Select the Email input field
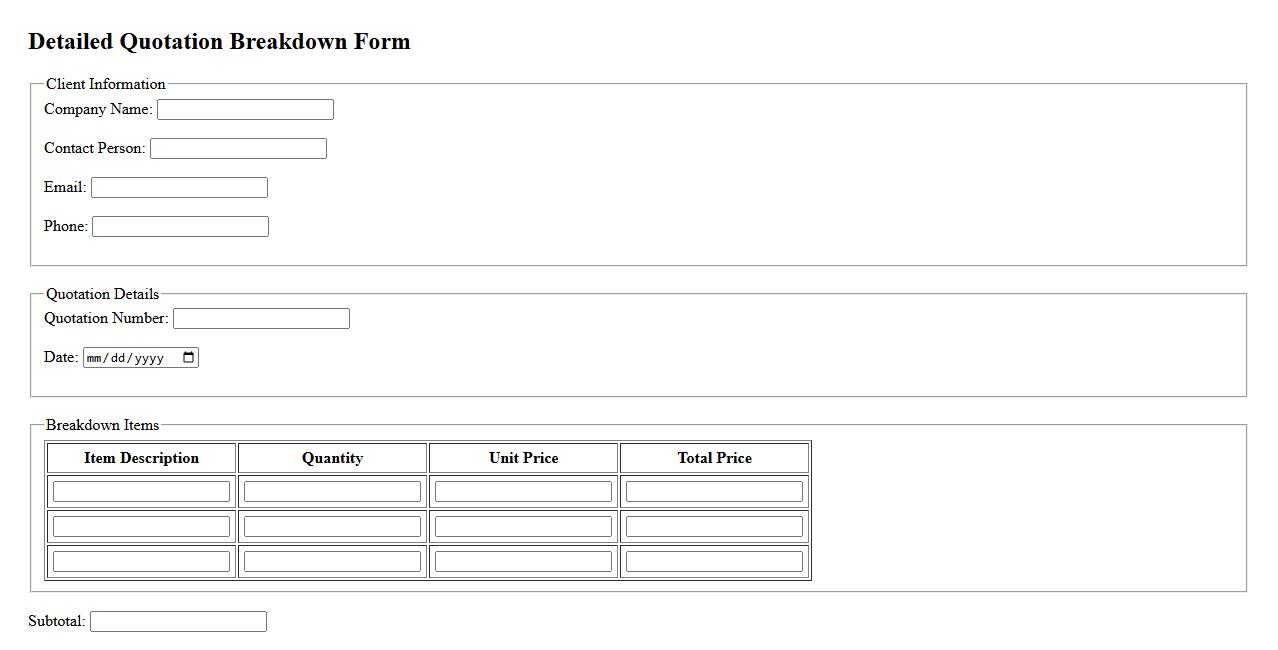The image size is (1278, 650). [179, 188]
